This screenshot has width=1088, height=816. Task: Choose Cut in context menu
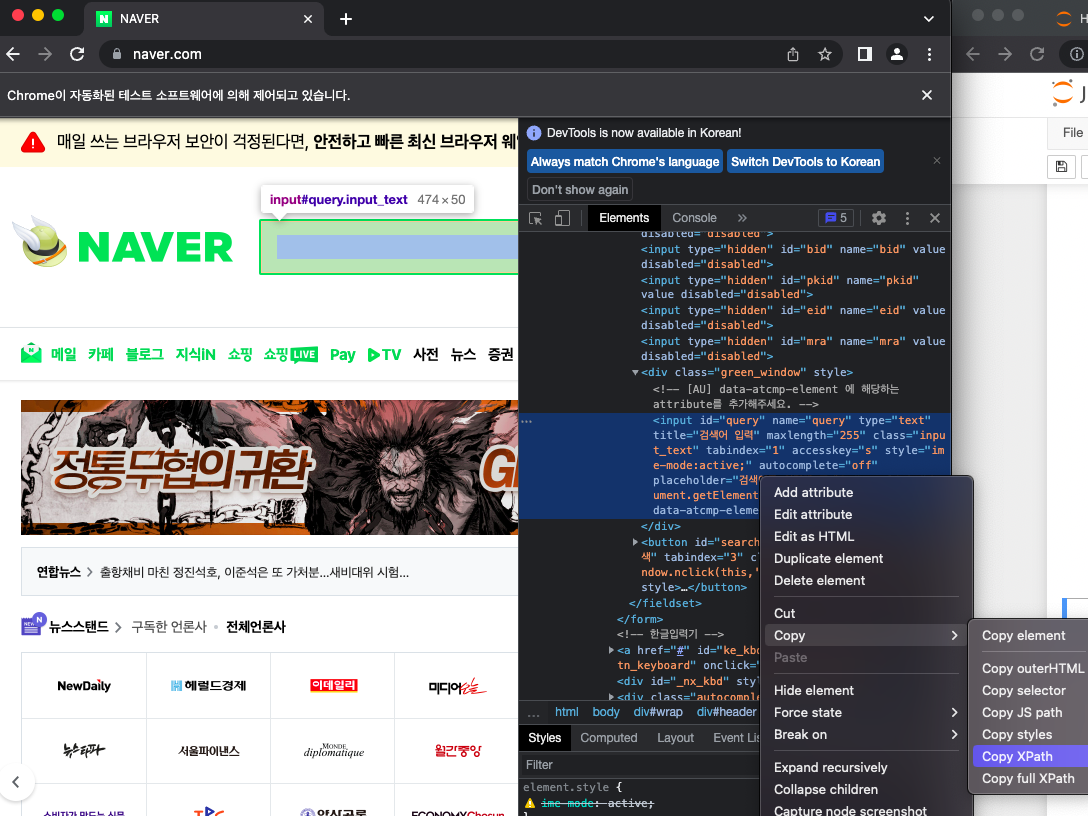(x=866, y=613)
